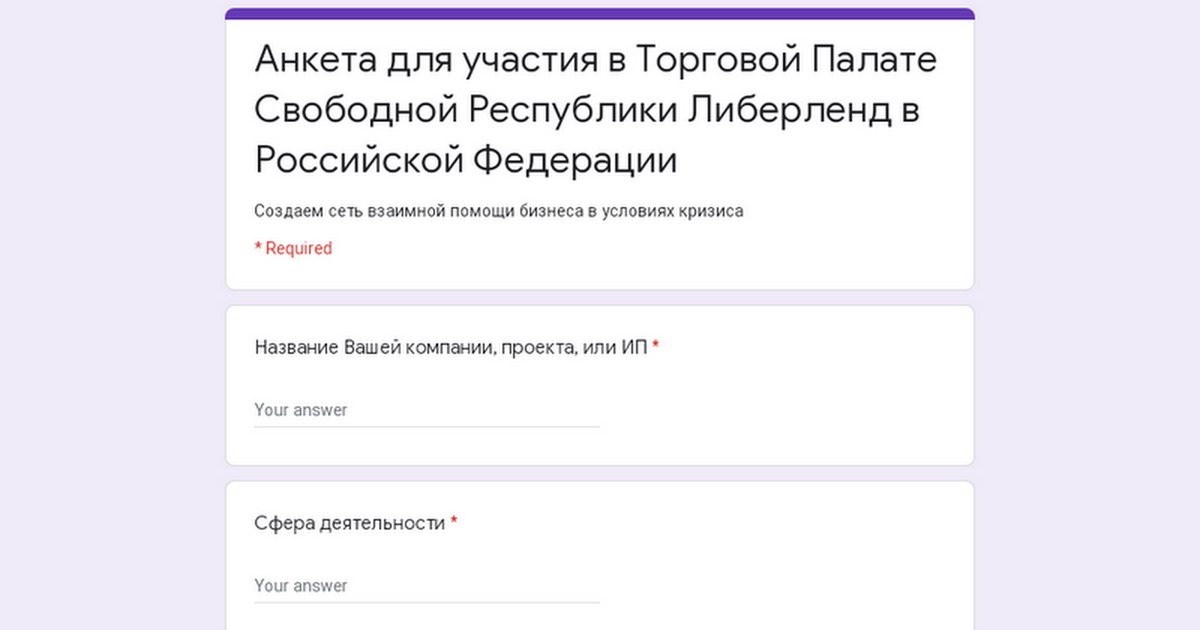Viewport: 1200px width, 630px height.
Task: Click the red '* Required' notice
Action: point(293,248)
